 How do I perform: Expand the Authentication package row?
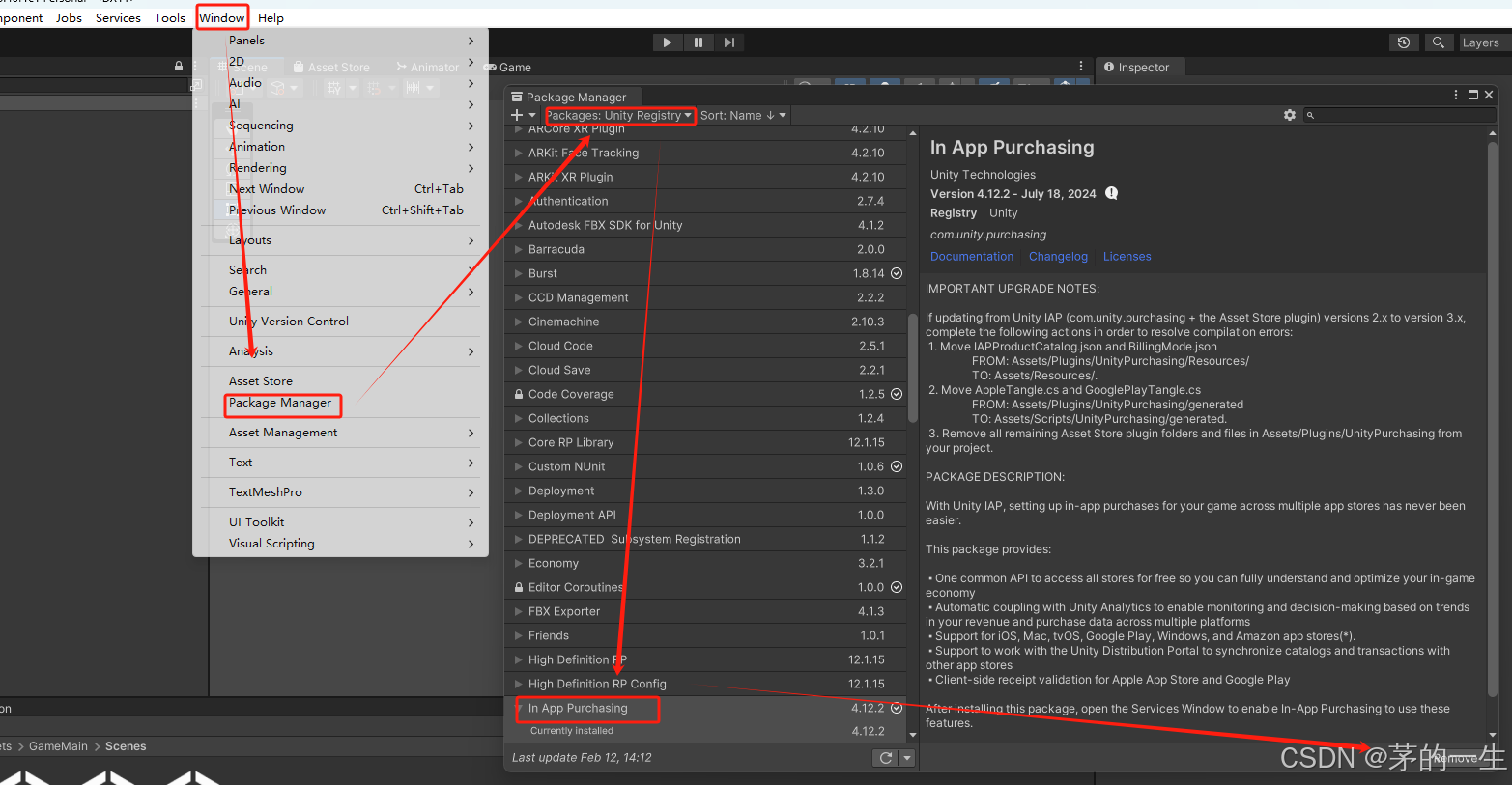(x=519, y=201)
